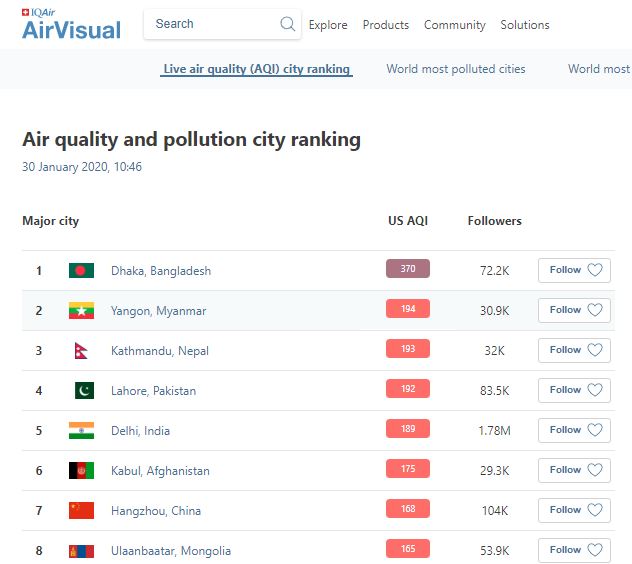Click the Pakistan flag icon

(81, 391)
